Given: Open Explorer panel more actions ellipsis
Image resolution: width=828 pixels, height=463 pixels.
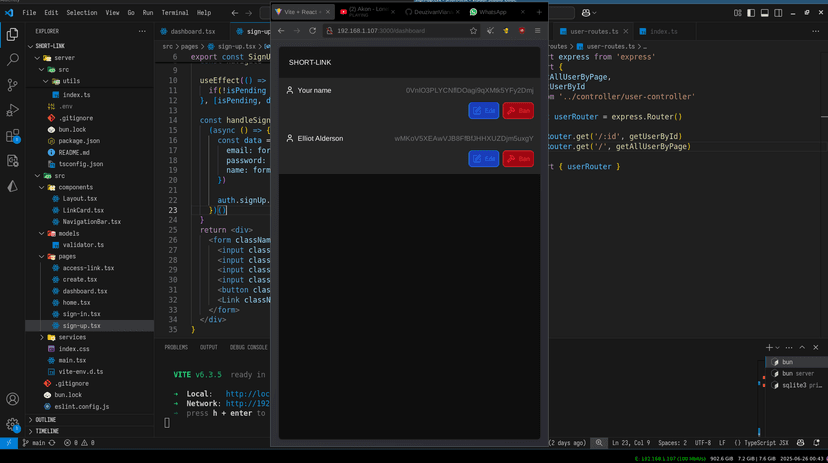Looking at the screenshot, I should (142, 31).
